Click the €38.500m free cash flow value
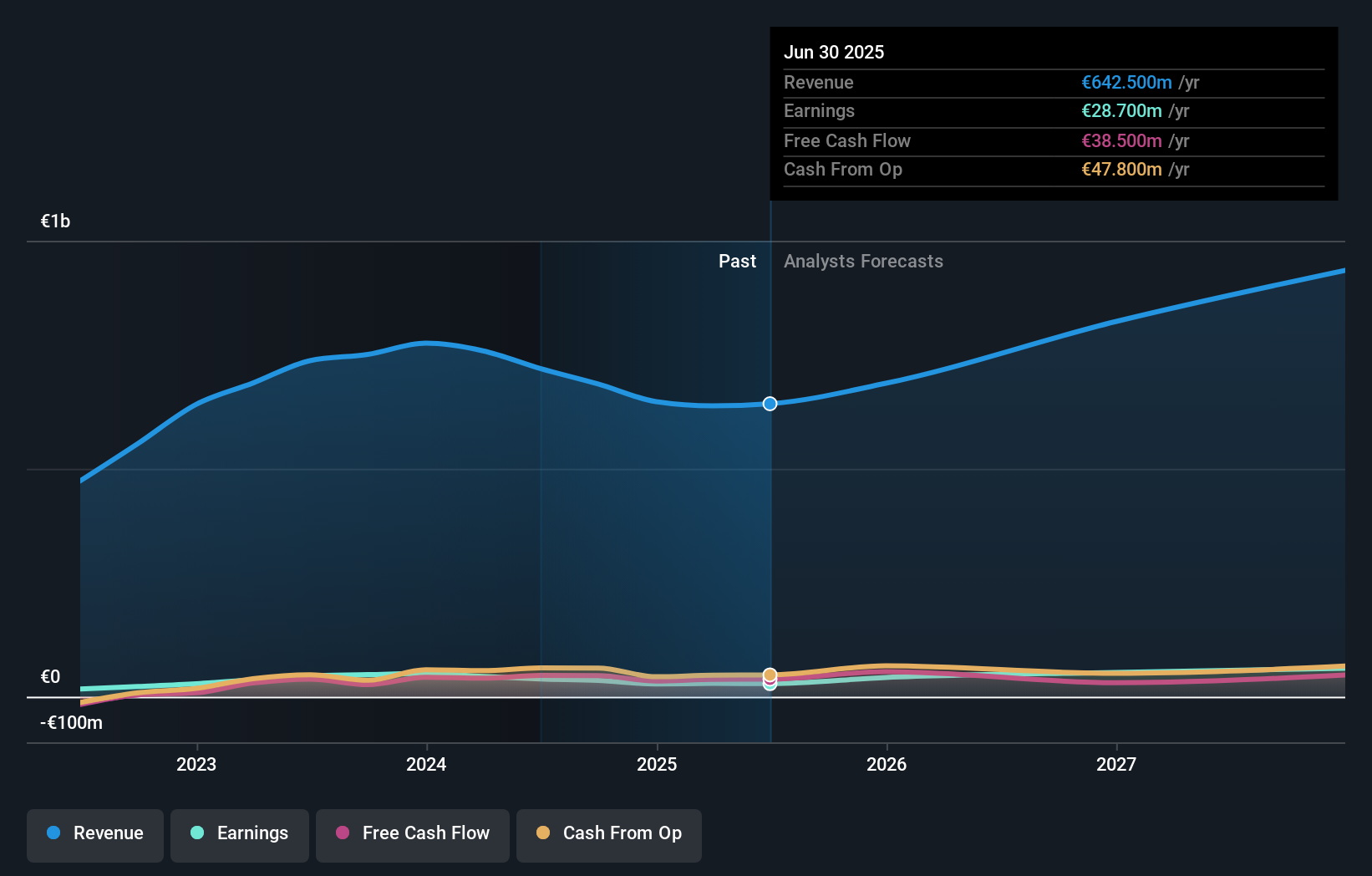This screenshot has width=1372, height=876. click(x=1121, y=141)
